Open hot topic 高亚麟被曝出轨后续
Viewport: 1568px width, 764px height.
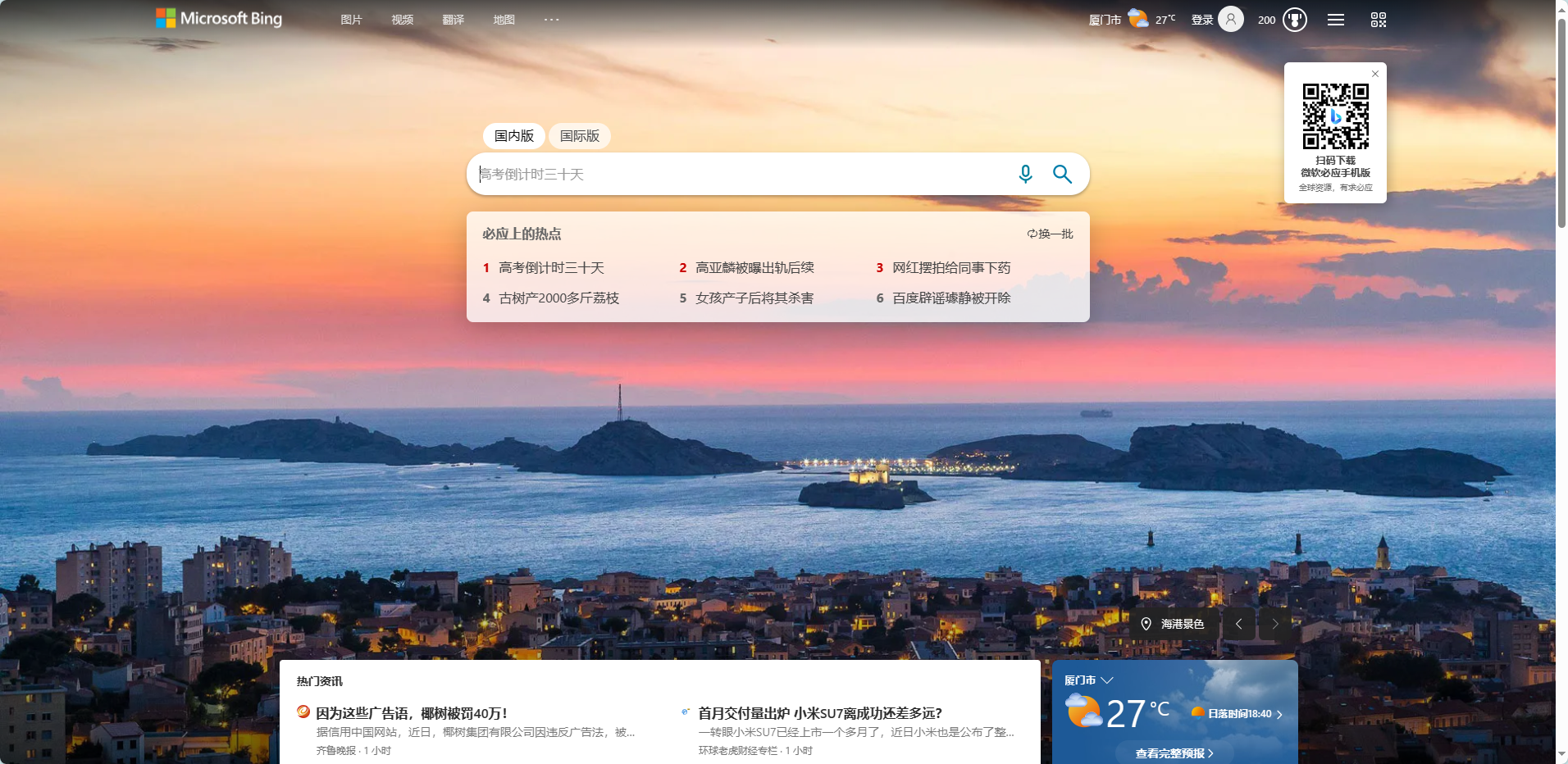point(754,268)
